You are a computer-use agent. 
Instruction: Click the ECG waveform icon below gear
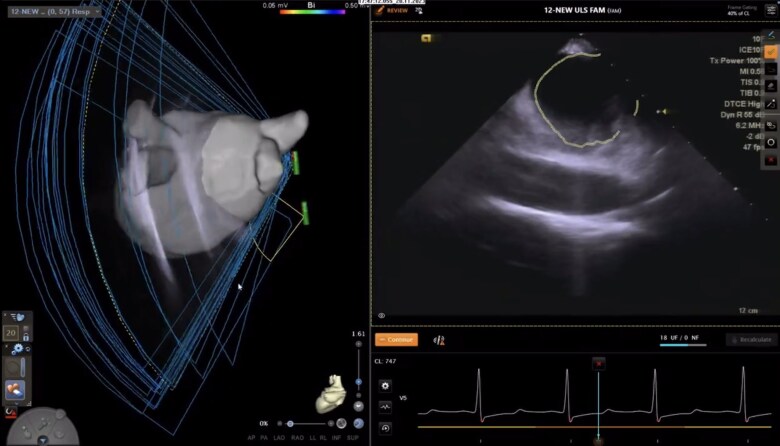[x=385, y=407]
